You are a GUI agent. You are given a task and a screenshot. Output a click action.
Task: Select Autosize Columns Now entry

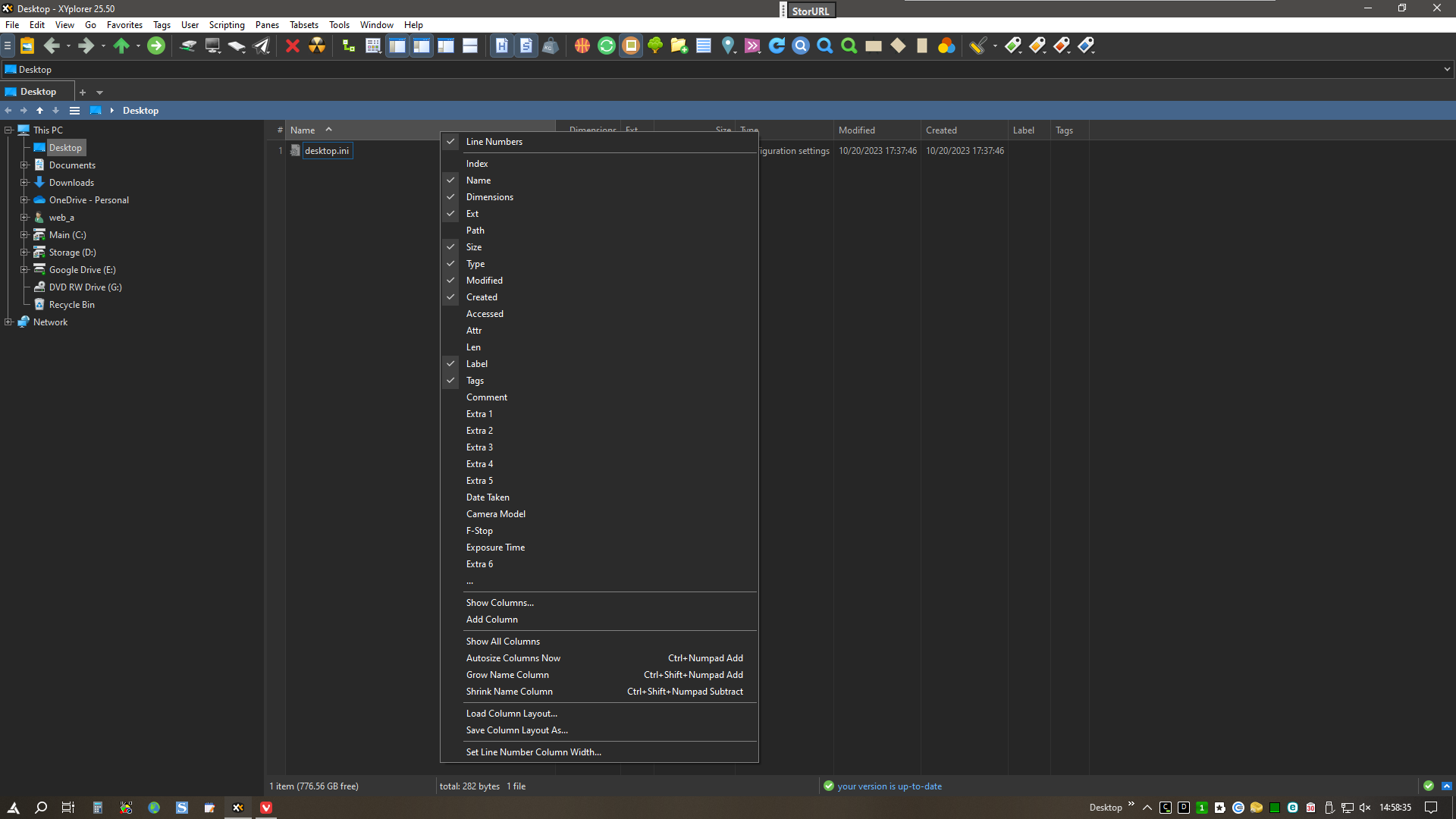coord(513,657)
